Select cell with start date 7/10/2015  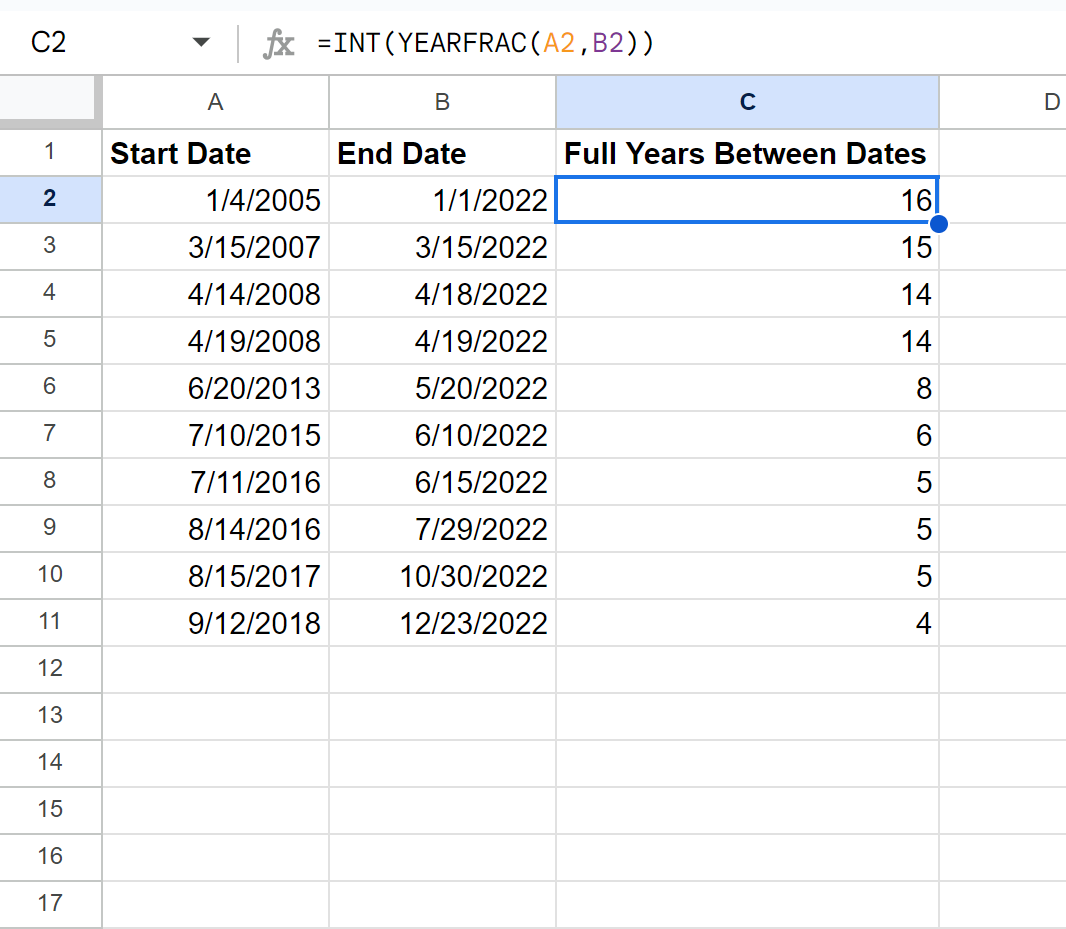pyautogui.click(x=216, y=435)
